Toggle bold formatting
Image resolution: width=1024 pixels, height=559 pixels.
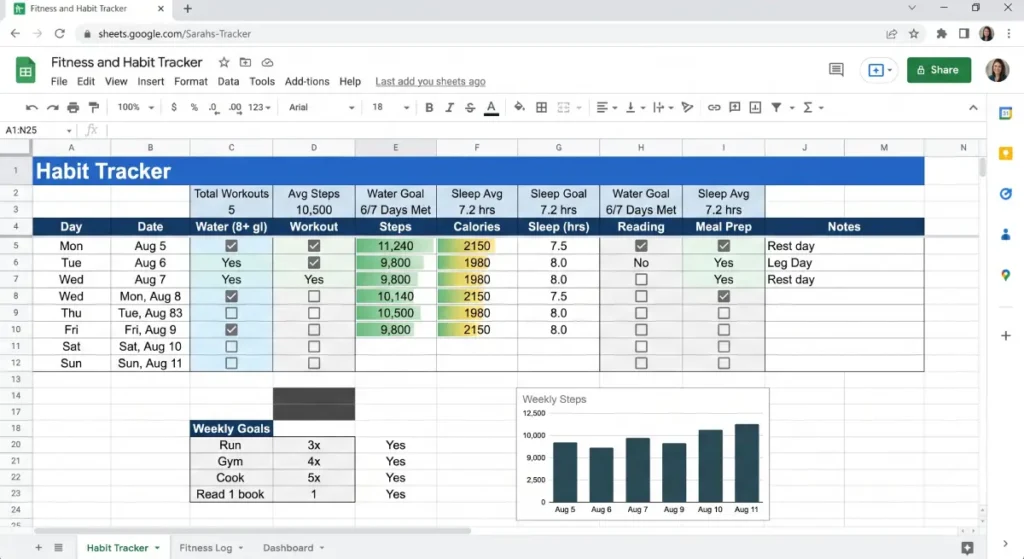[429, 108]
